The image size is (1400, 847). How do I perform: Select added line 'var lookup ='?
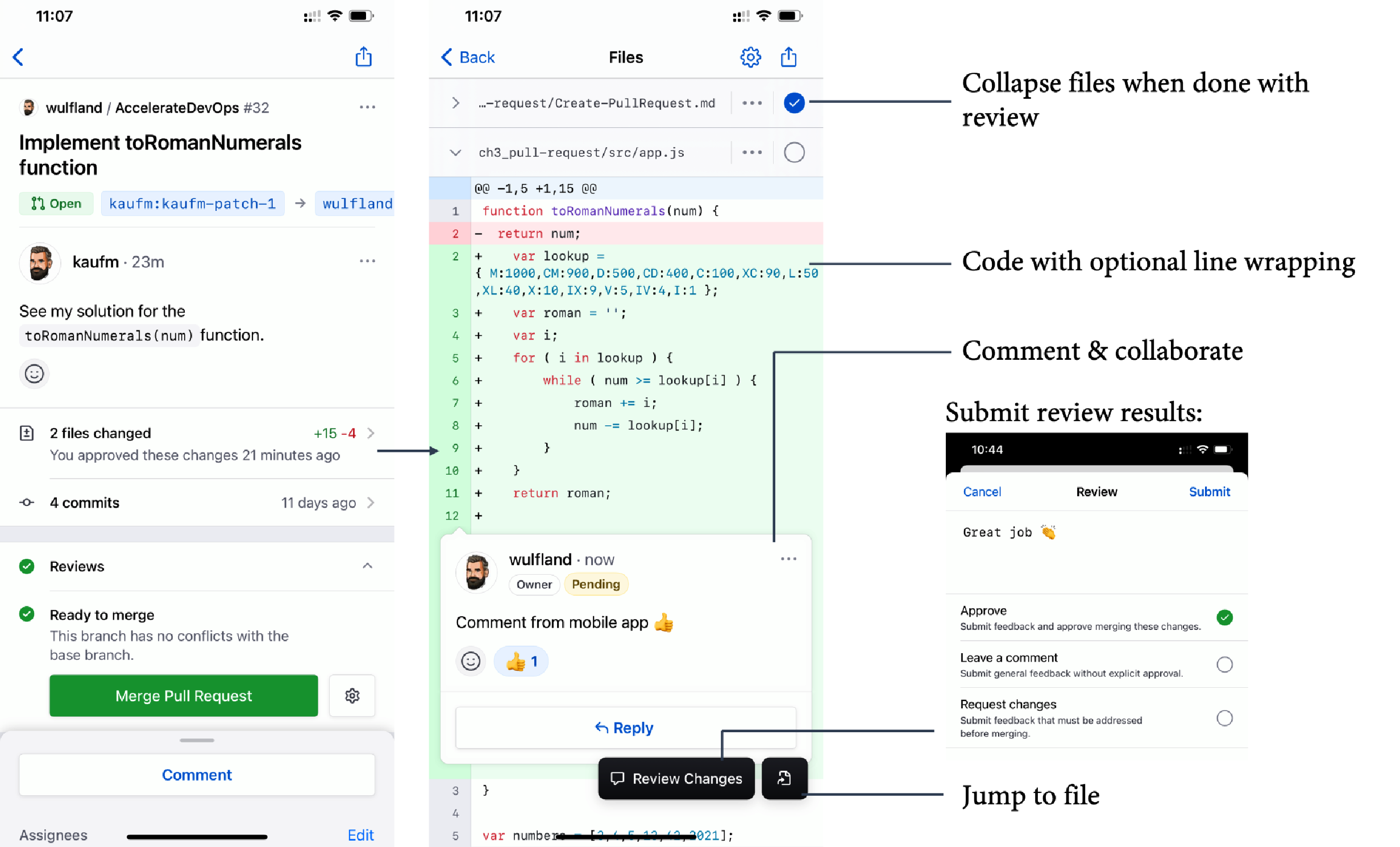point(626,273)
